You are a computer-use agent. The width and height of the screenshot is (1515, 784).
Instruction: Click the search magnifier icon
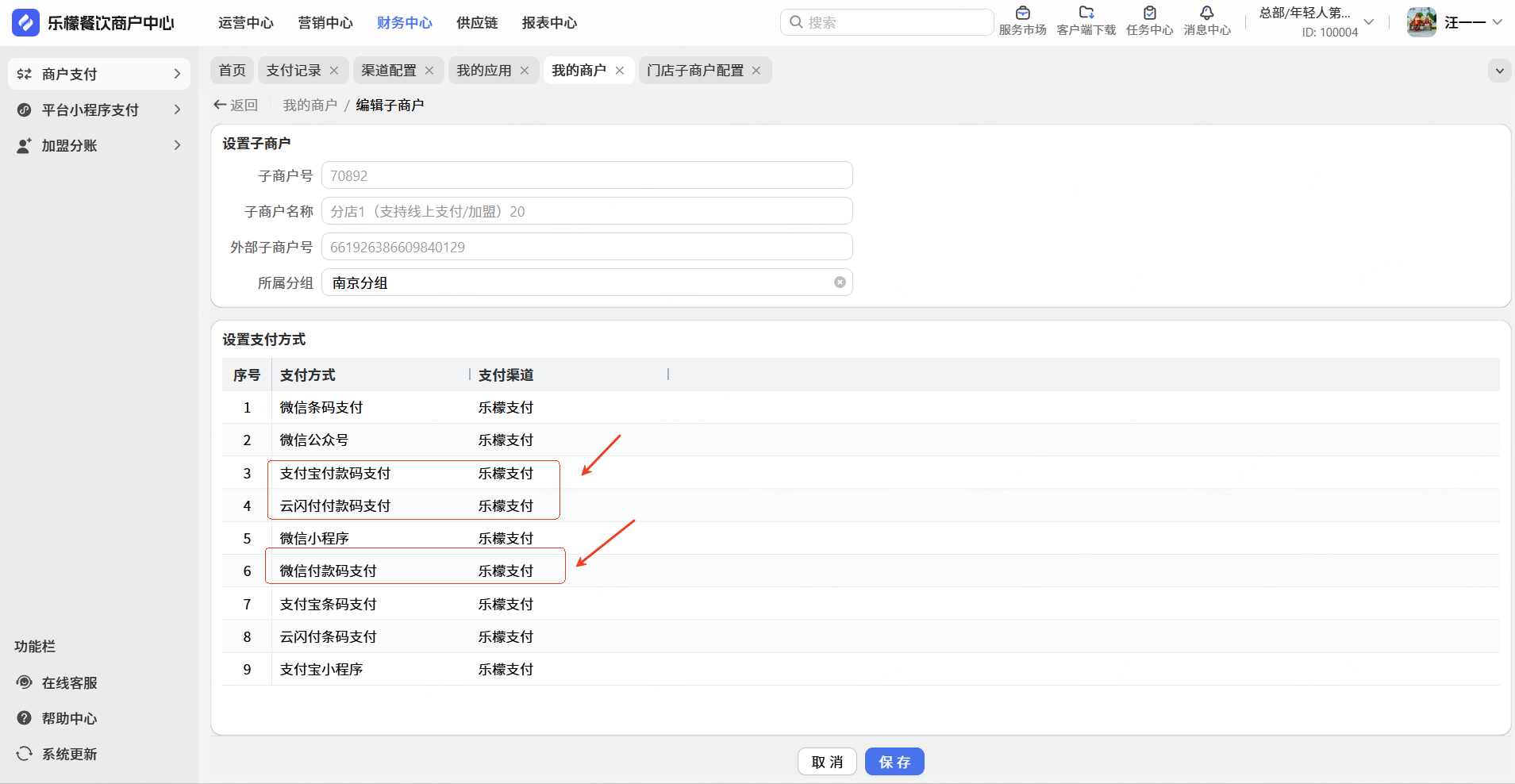796,22
